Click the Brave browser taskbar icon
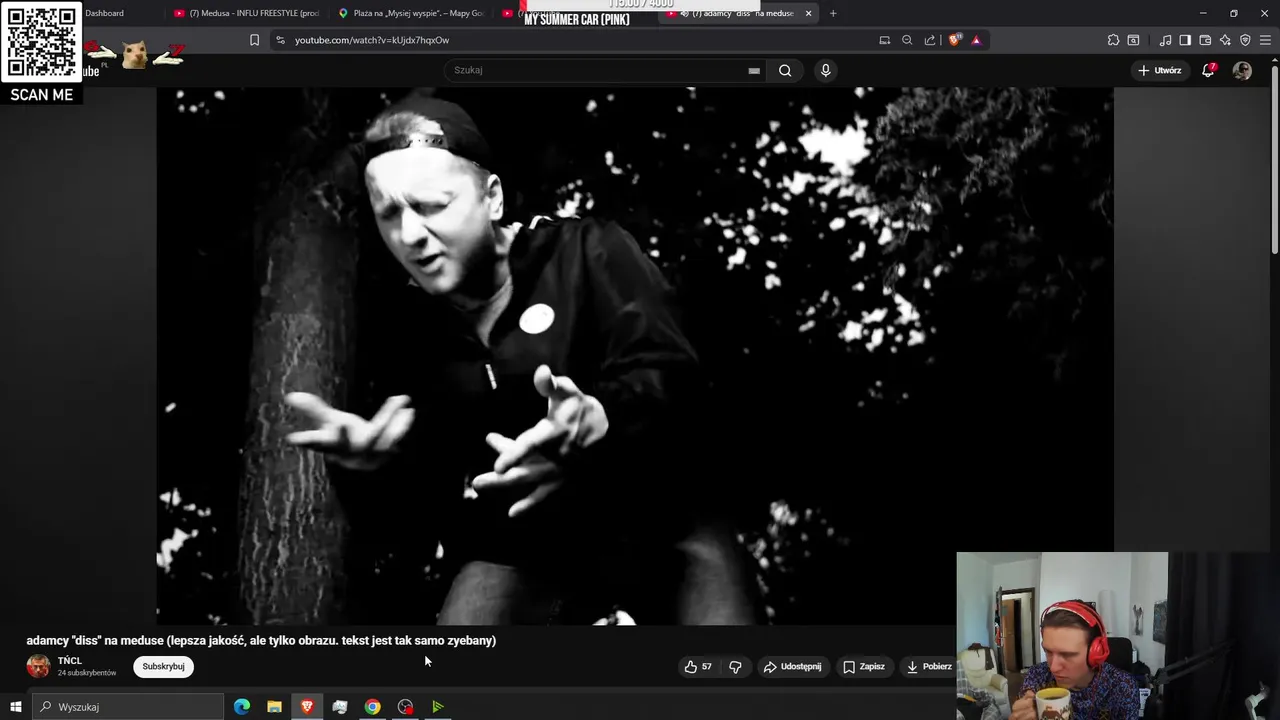Viewport: 1280px width, 720px height. click(307, 707)
